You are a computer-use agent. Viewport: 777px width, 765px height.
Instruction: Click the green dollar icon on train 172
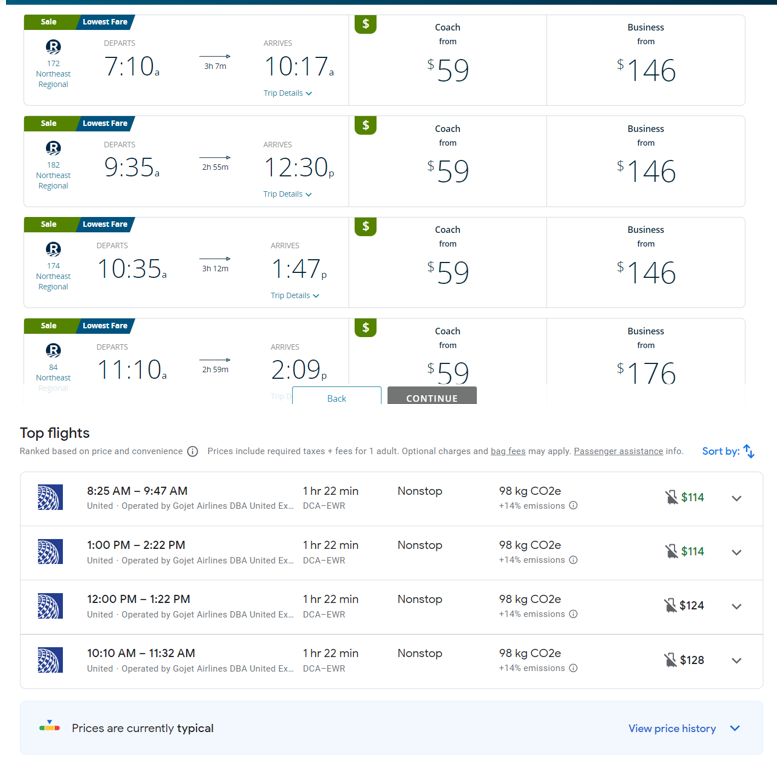click(x=365, y=24)
